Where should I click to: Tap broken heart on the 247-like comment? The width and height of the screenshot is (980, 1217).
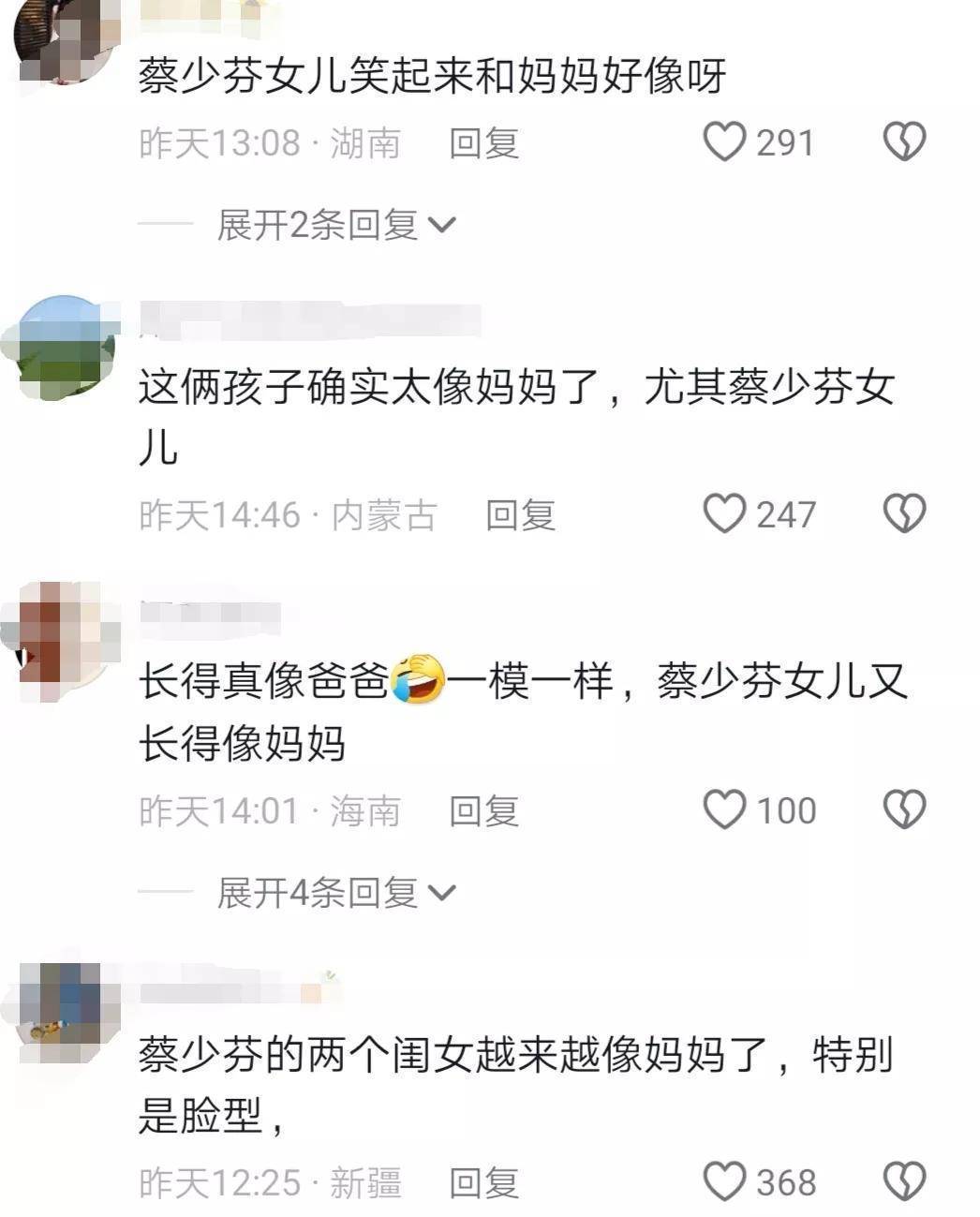(904, 513)
